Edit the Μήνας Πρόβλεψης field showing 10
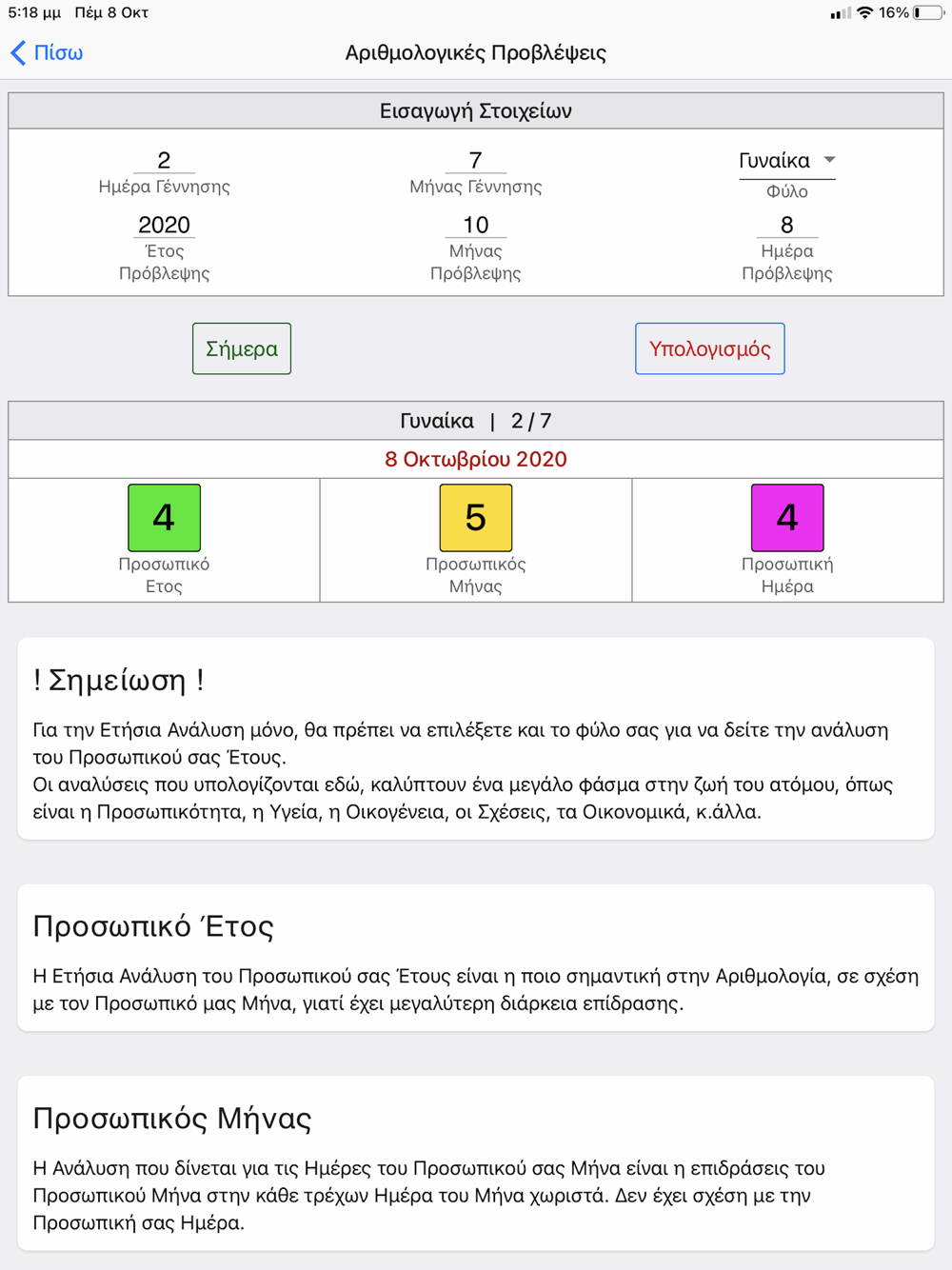The height and width of the screenshot is (1270, 952). point(476,225)
